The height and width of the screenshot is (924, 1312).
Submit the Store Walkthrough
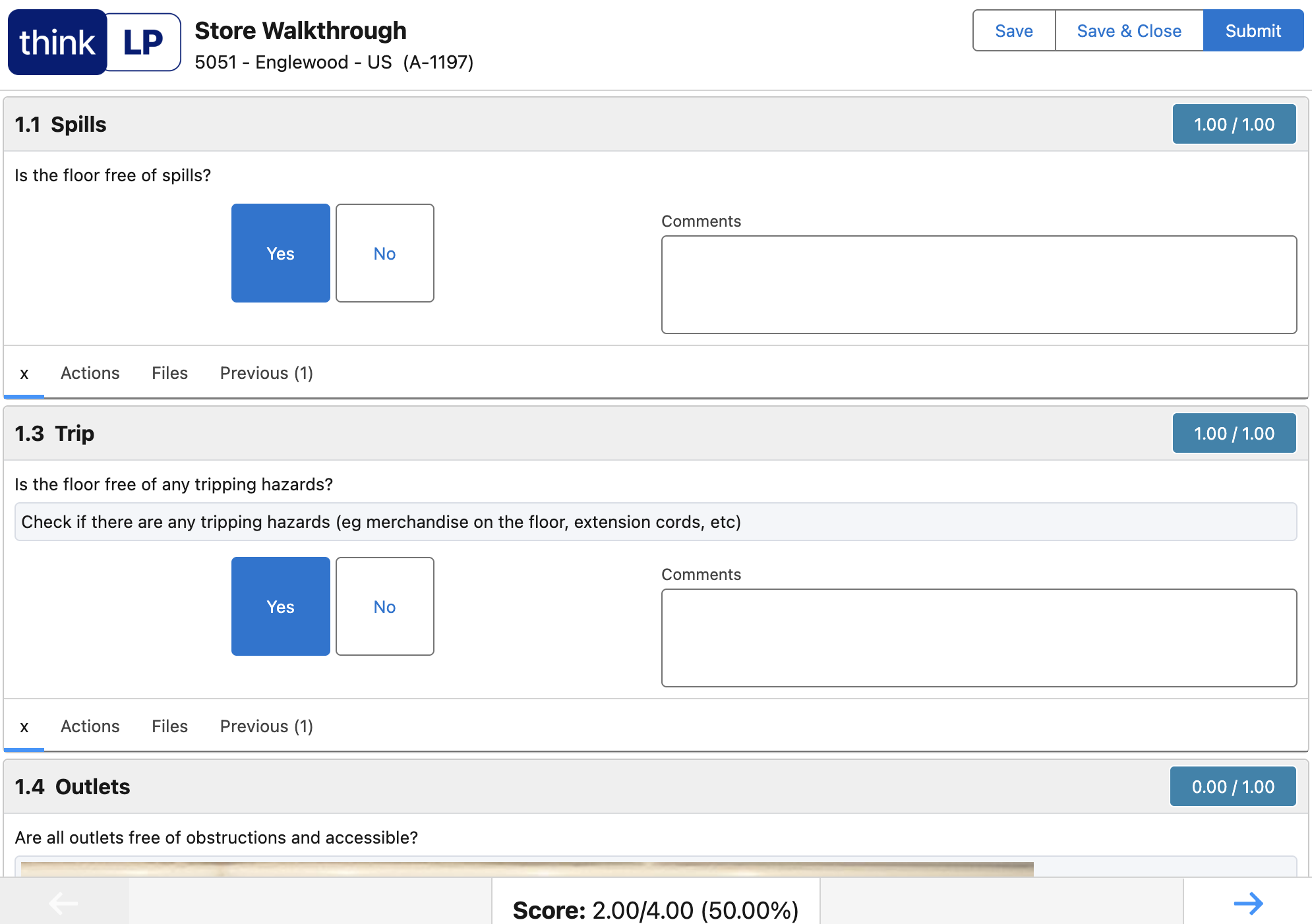1253,31
